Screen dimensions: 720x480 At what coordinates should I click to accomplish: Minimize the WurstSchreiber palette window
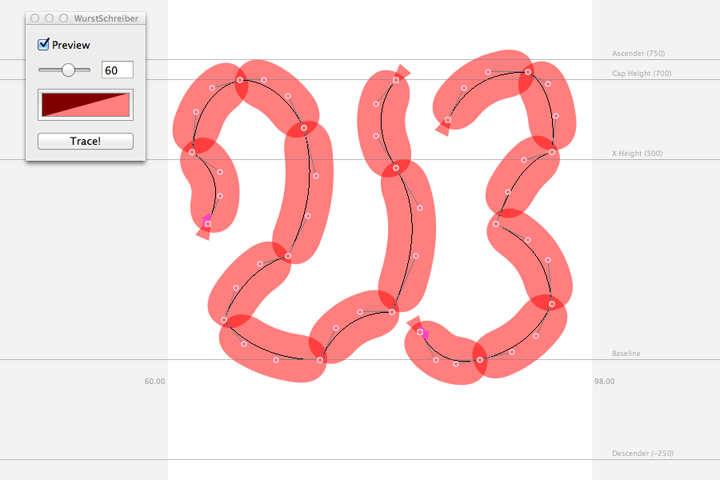pos(49,18)
